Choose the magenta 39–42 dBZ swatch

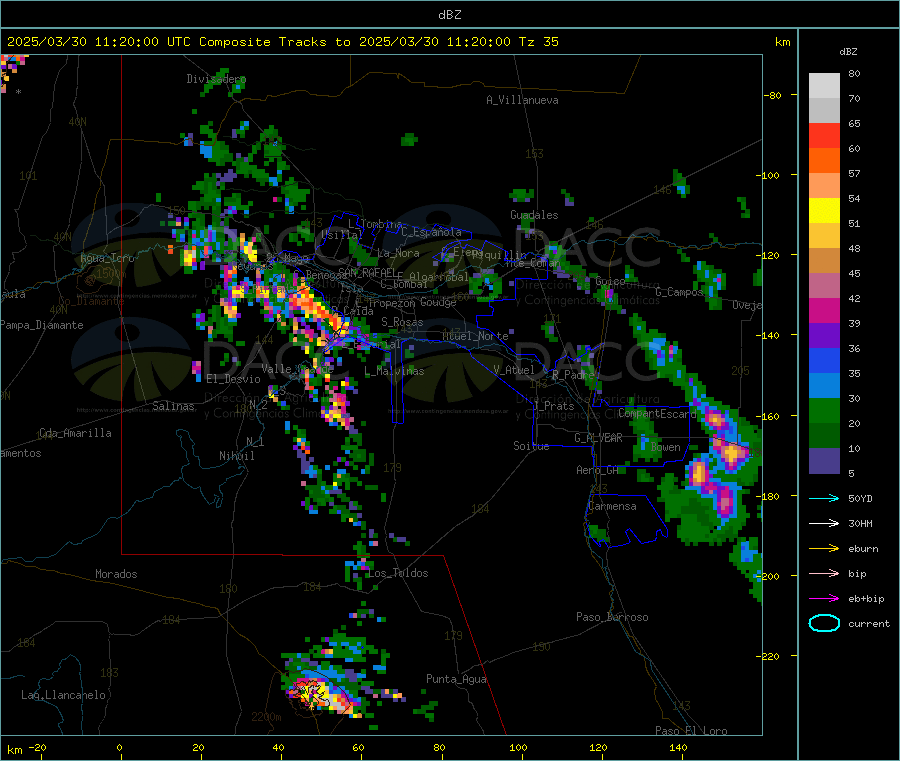click(824, 310)
